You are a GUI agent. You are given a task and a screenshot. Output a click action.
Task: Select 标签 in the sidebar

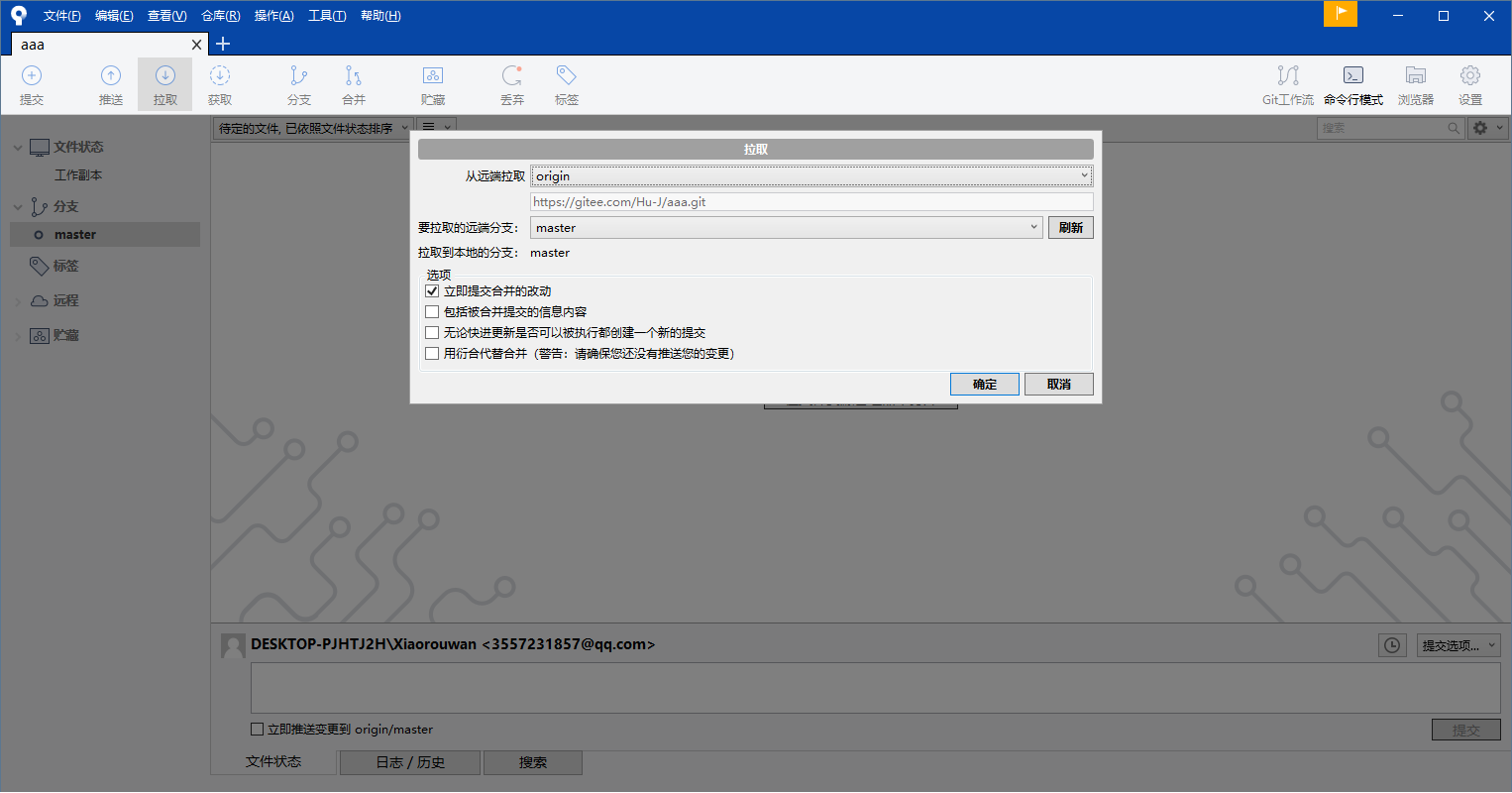pyautogui.click(x=65, y=266)
